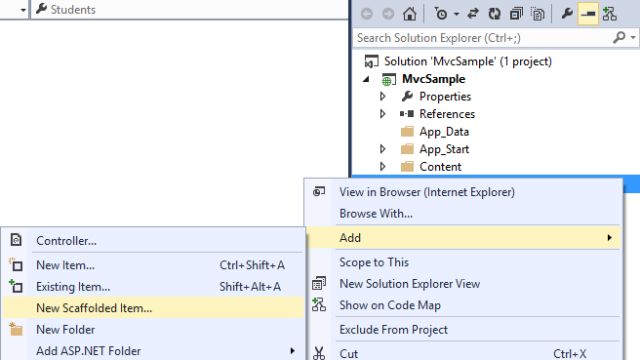Click the Forward navigation arrow in Solution Explorer
640x360 pixels.
pyautogui.click(x=388, y=14)
